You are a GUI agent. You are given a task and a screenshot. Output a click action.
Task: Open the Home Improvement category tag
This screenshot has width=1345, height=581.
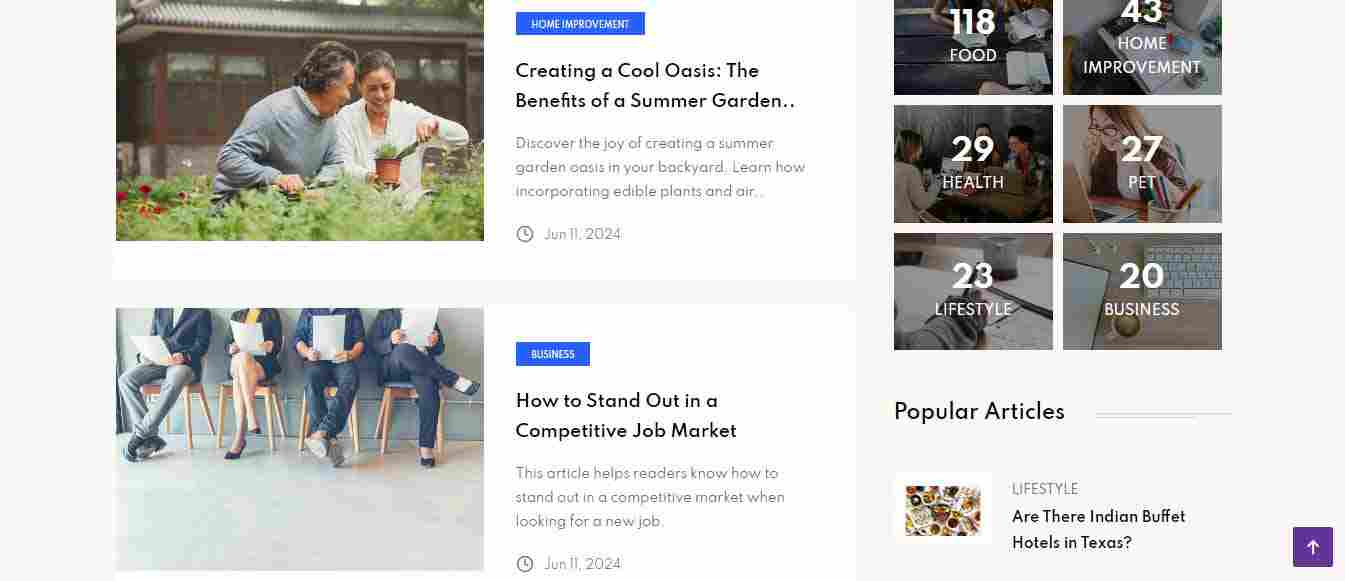[x=580, y=24]
